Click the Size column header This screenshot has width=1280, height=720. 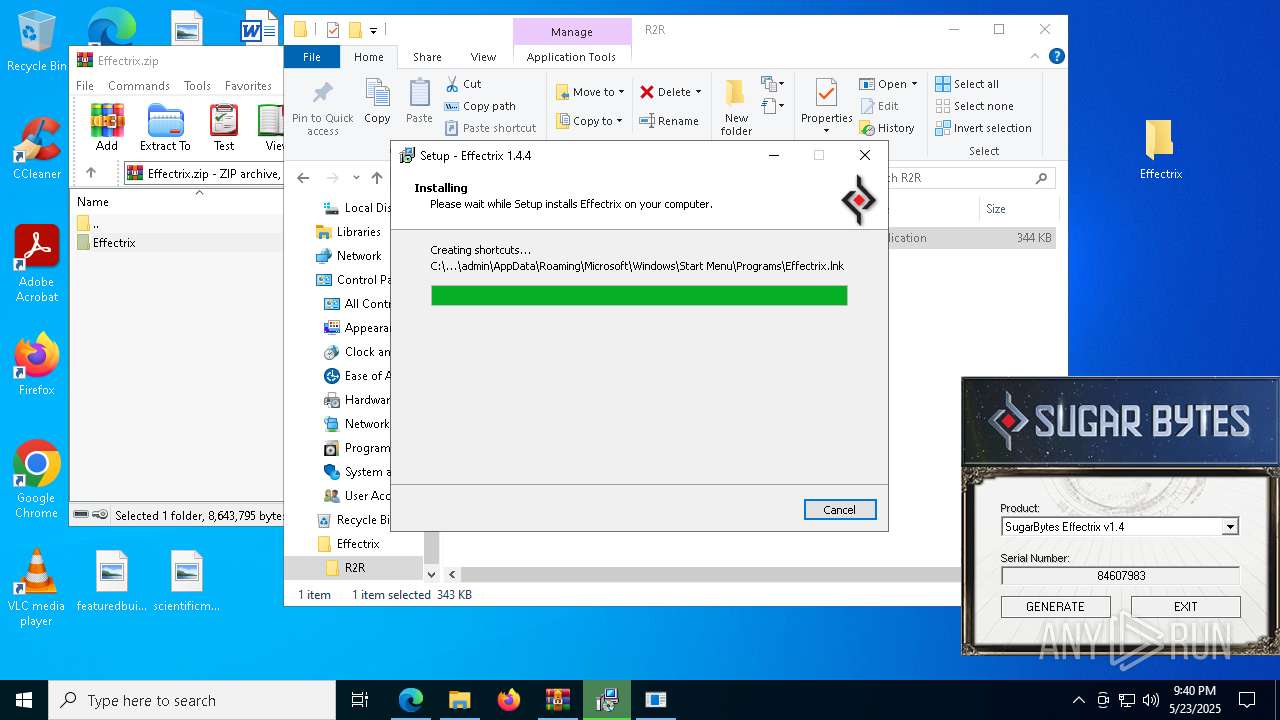tap(1018, 209)
